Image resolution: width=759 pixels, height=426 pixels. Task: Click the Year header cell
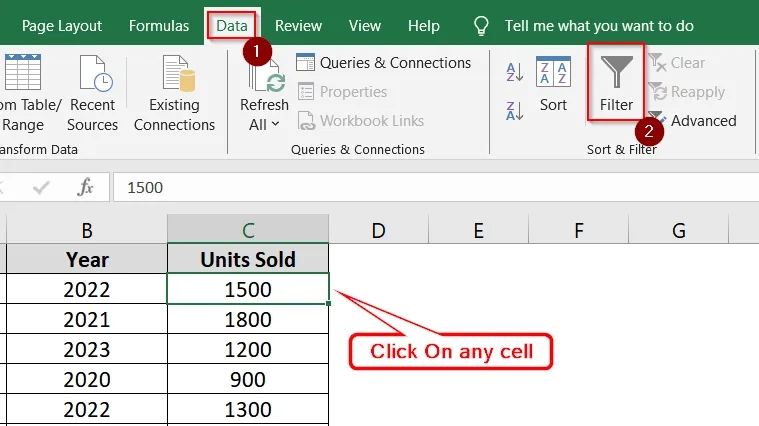pos(87,259)
